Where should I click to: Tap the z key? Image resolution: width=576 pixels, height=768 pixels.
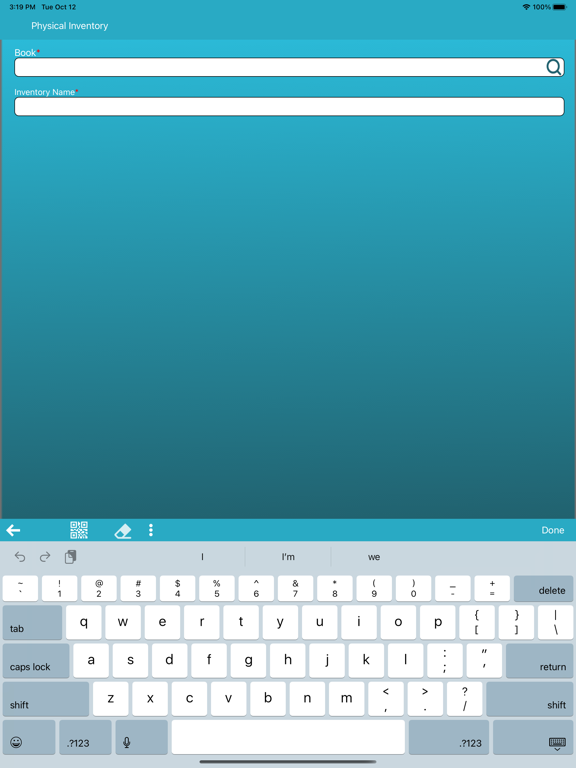point(111,699)
